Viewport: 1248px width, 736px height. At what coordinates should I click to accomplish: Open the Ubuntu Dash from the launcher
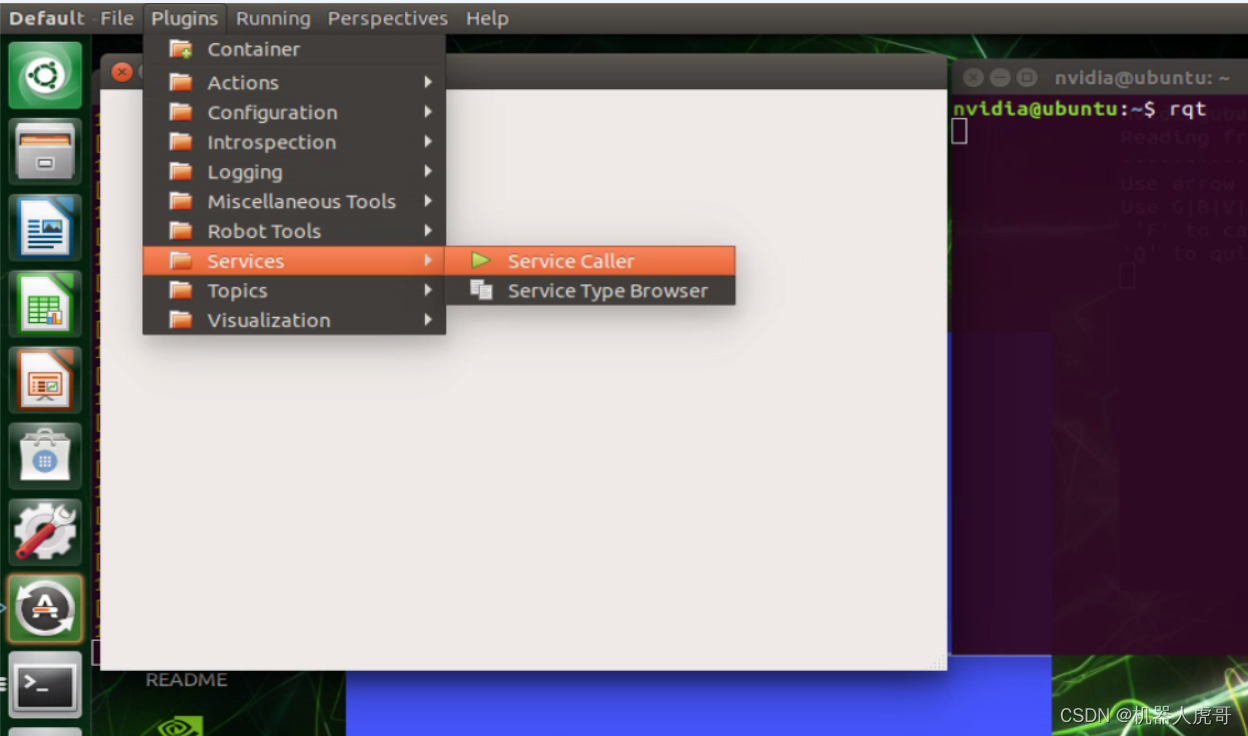coord(44,75)
